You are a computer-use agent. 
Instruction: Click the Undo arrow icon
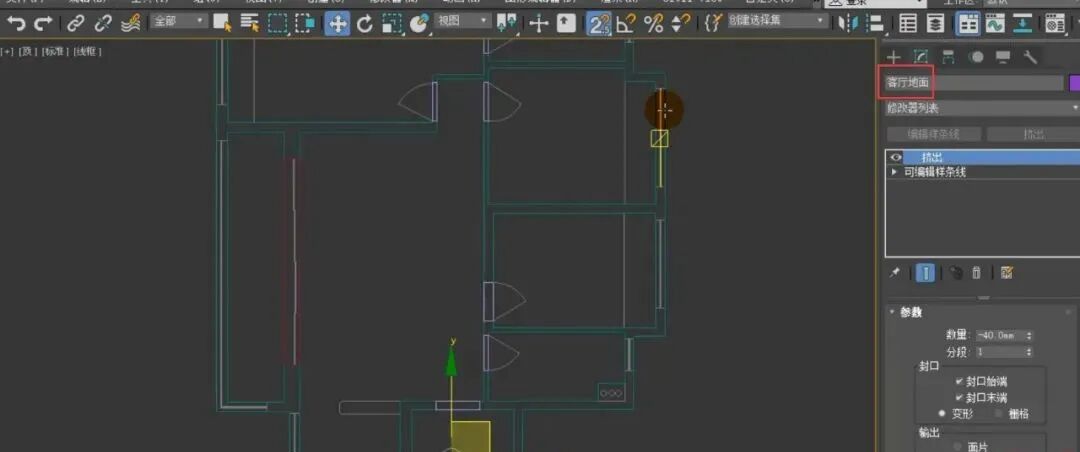(x=16, y=24)
